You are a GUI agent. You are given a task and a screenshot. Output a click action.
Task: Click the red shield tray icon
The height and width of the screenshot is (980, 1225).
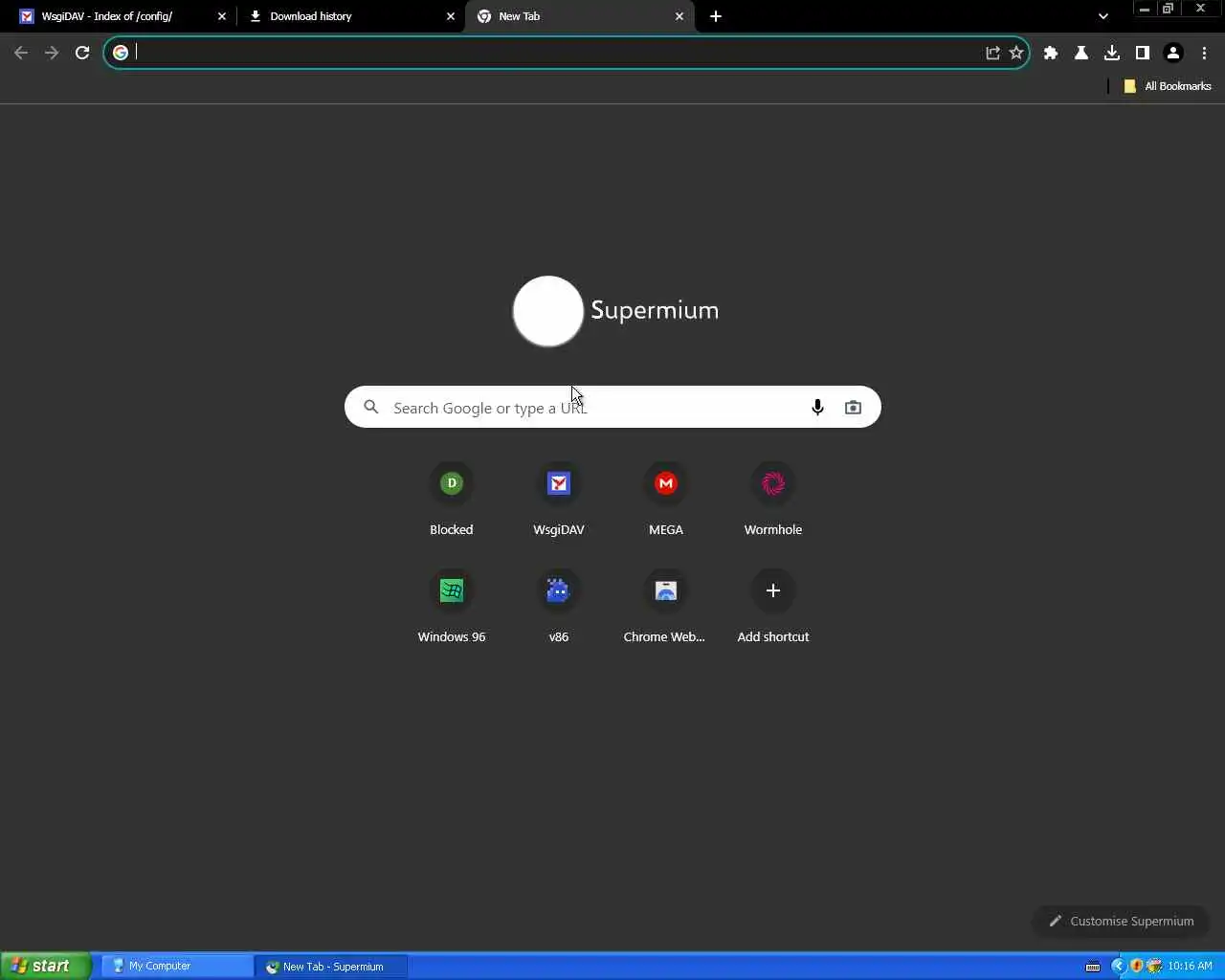[1136, 966]
